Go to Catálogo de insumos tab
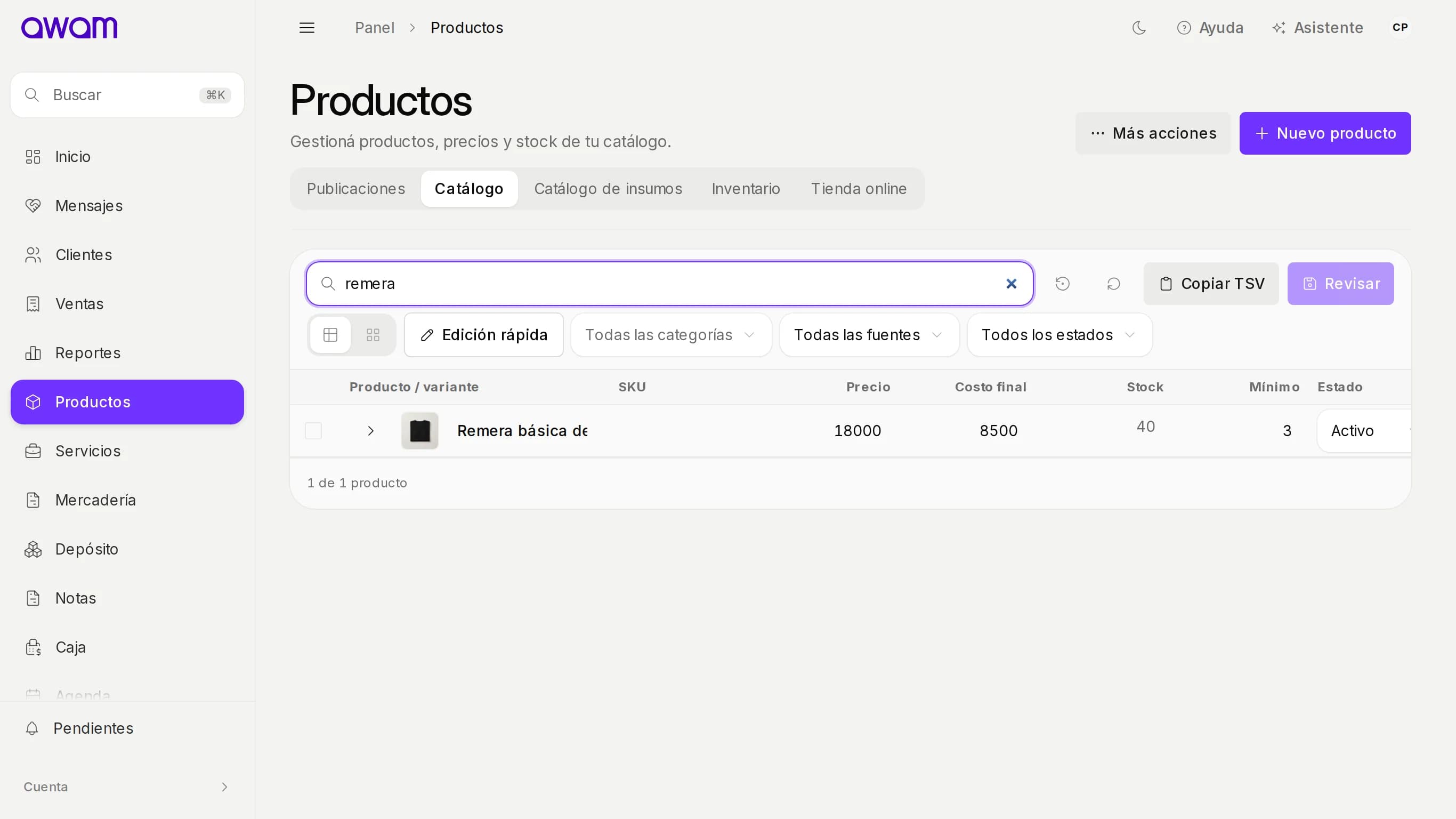 point(608,189)
